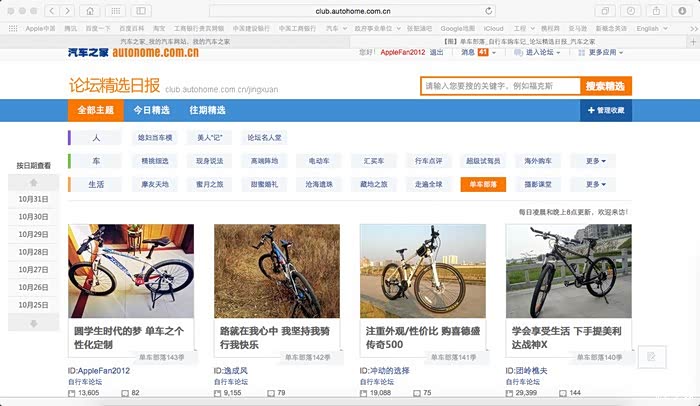This screenshot has height=406, width=700.
Task: Show the Top Sites grid icon
Action: pos(116,11)
